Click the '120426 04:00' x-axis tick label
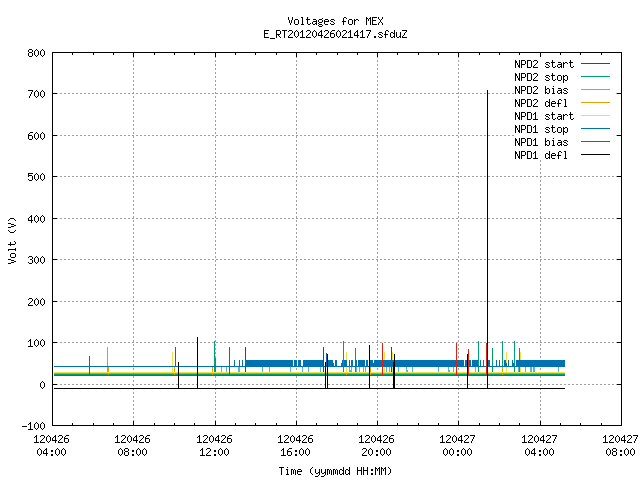 pos(51,446)
